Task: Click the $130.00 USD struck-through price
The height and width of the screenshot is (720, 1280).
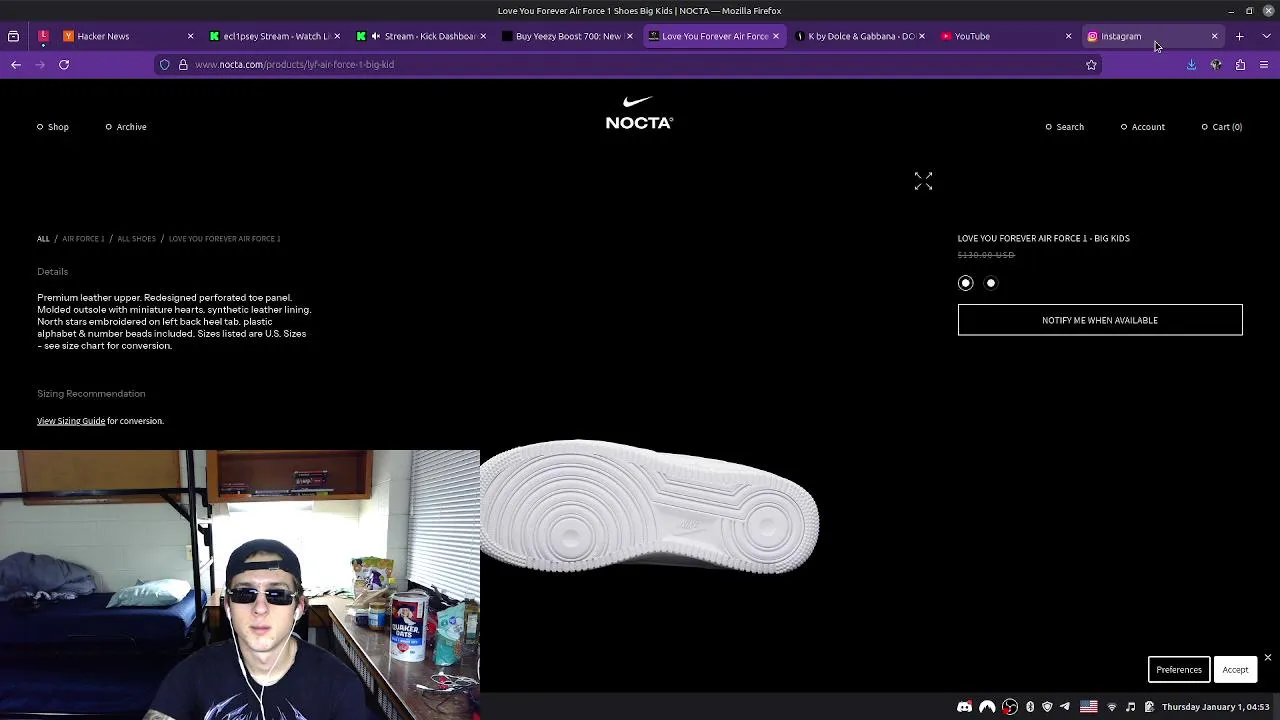Action: pos(986,255)
